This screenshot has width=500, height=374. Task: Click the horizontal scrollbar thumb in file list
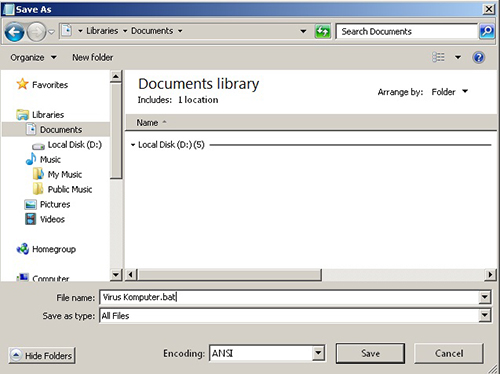click(229, 275)
